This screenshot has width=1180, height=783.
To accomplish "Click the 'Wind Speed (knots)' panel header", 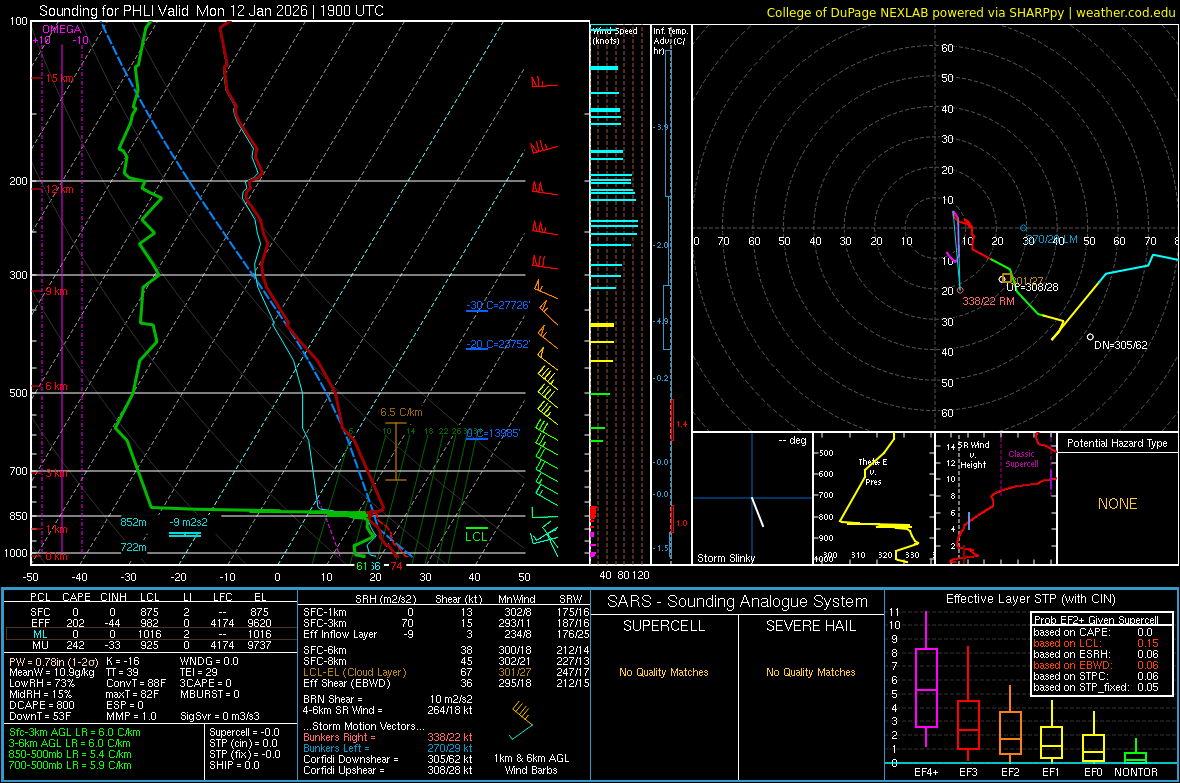I will (x=615, y=35).
